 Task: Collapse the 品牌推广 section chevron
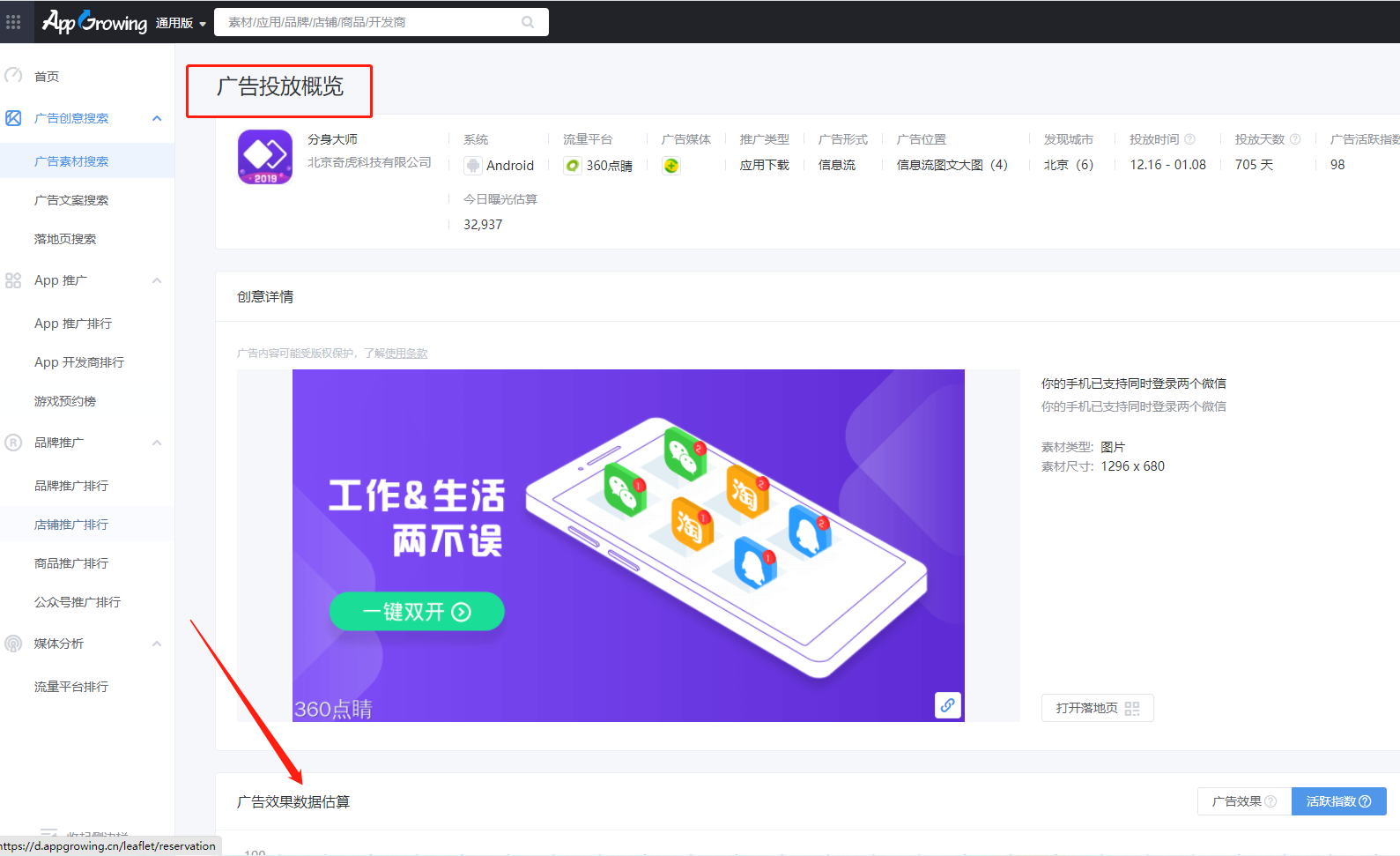(x=157, y=443)
